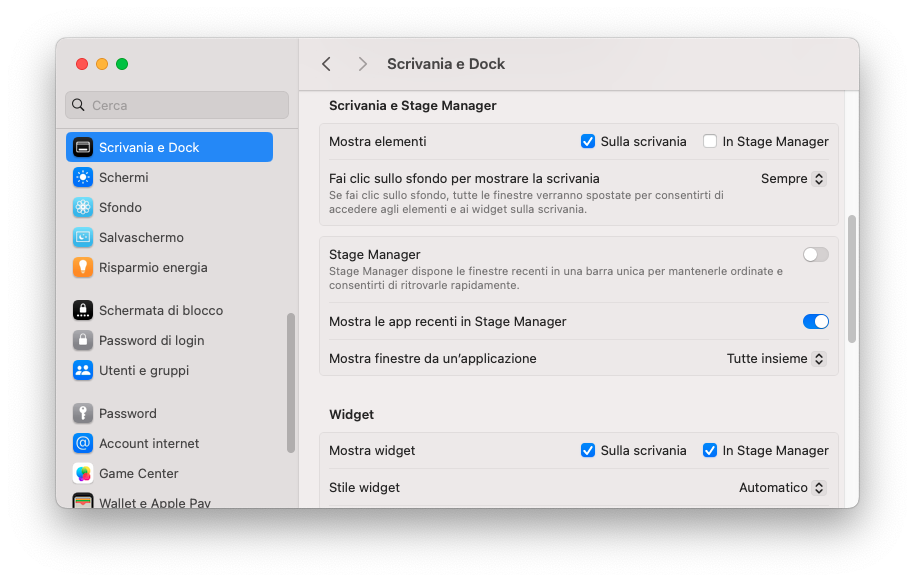Click the Schermata di blocco icon
This screenshot has width=915, height=582.
[83, 310]
